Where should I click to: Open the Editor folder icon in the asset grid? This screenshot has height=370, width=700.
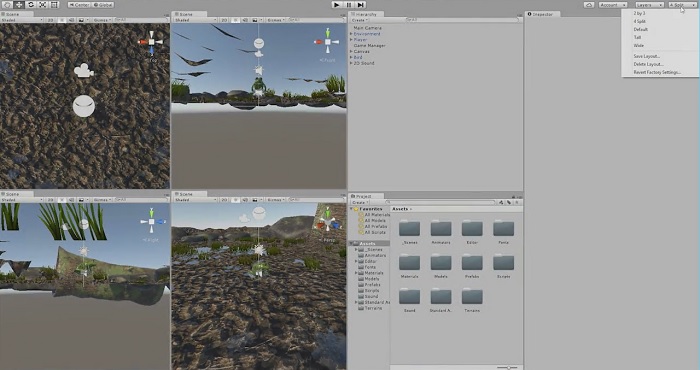tap(472, 229)
